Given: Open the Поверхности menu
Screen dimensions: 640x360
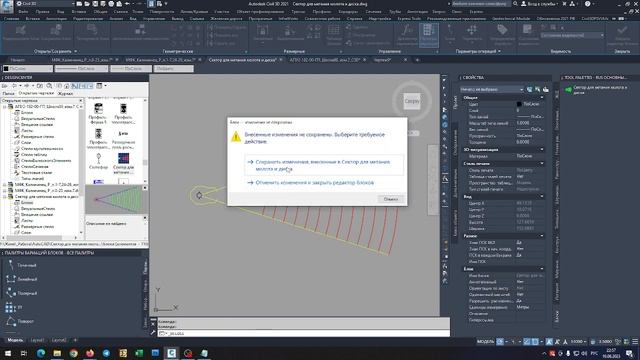Looking at the screenshot, I should tap(162, 11).
